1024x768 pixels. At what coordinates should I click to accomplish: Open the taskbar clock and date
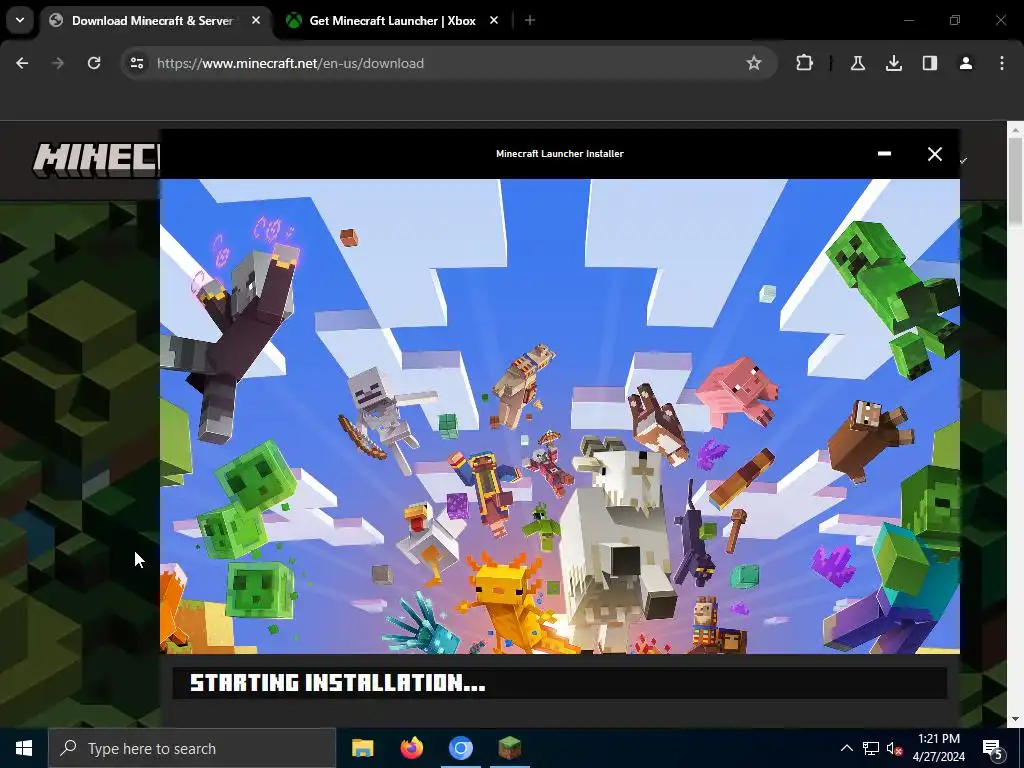point(938,748)
